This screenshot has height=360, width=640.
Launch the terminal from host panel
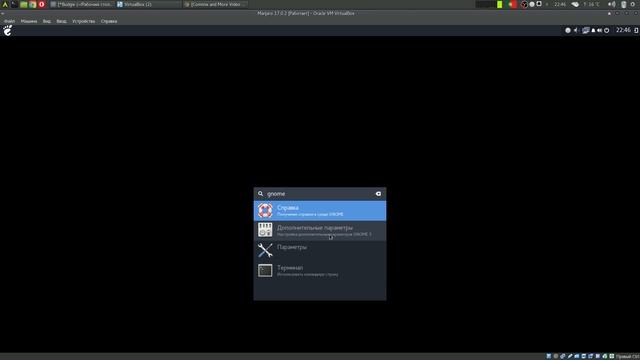14,4
